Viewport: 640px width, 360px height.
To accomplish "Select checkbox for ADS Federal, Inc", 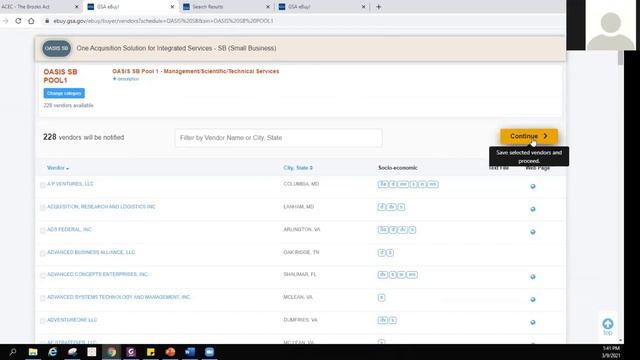I will [x=42, y=231].
